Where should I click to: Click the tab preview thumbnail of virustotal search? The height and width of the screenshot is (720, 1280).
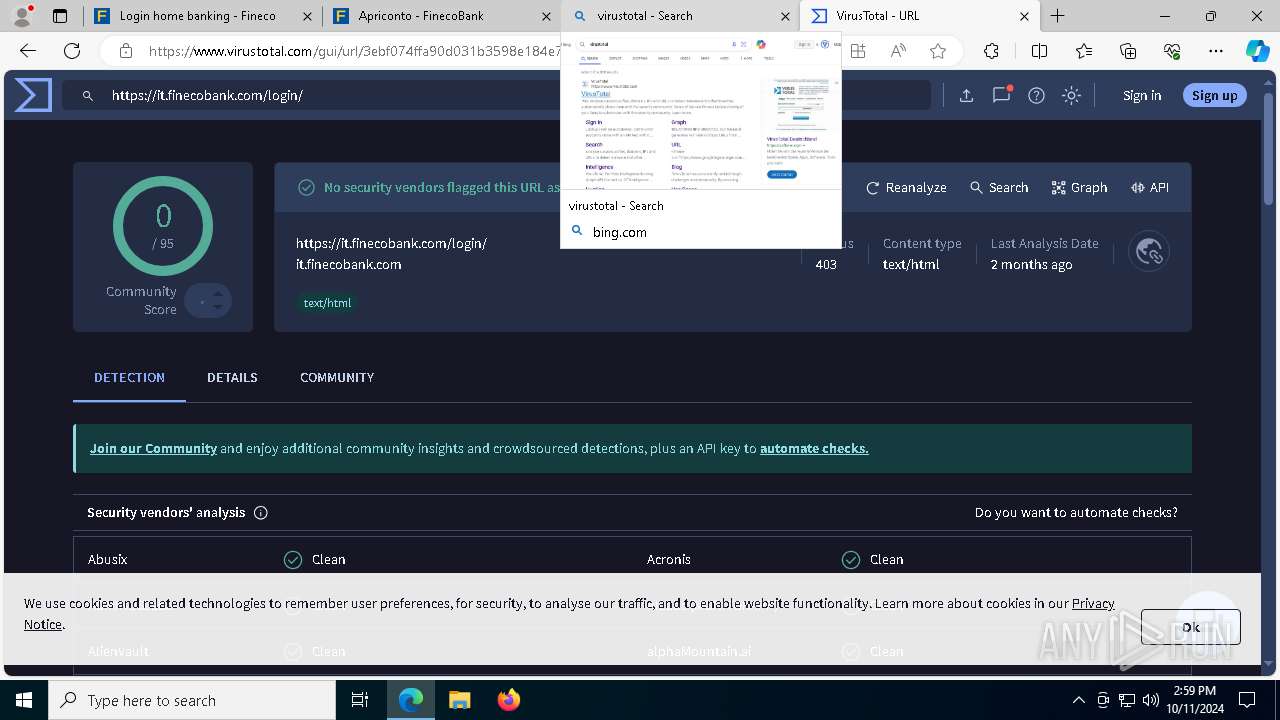[701, 111]
